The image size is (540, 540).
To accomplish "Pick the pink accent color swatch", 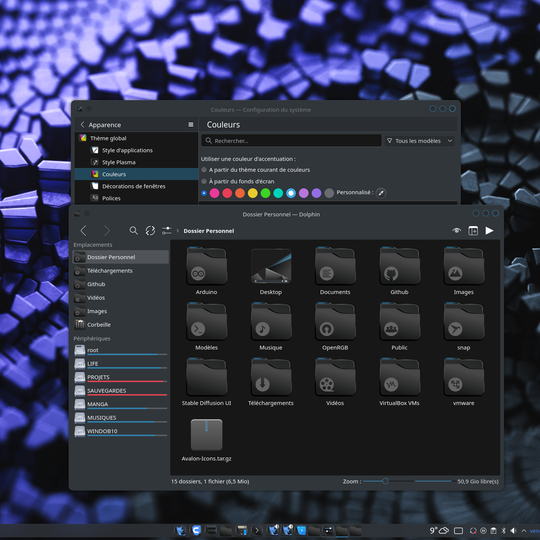I will [x=215, y=193].
